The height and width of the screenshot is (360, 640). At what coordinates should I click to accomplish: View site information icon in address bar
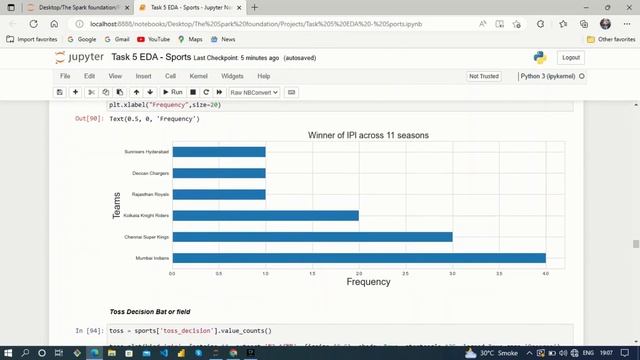coord(80,24)
